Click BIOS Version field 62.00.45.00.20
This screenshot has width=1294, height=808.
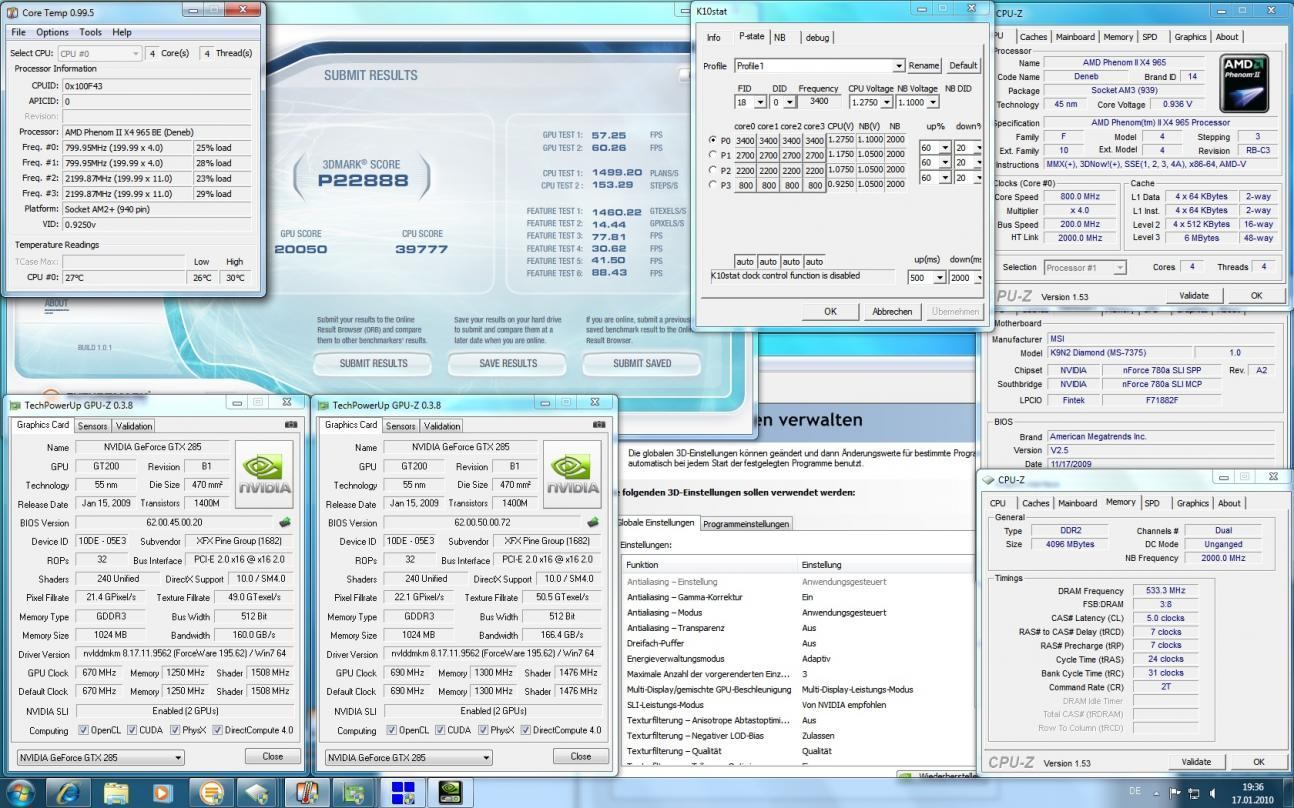pyautogui.click(x=174, y=523)
